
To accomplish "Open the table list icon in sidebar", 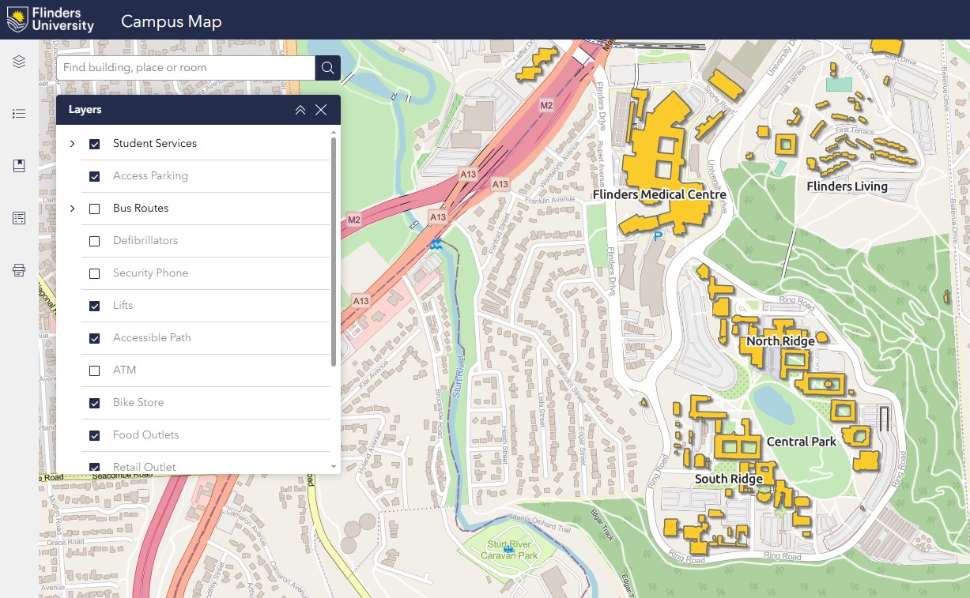I will [19, 218].
